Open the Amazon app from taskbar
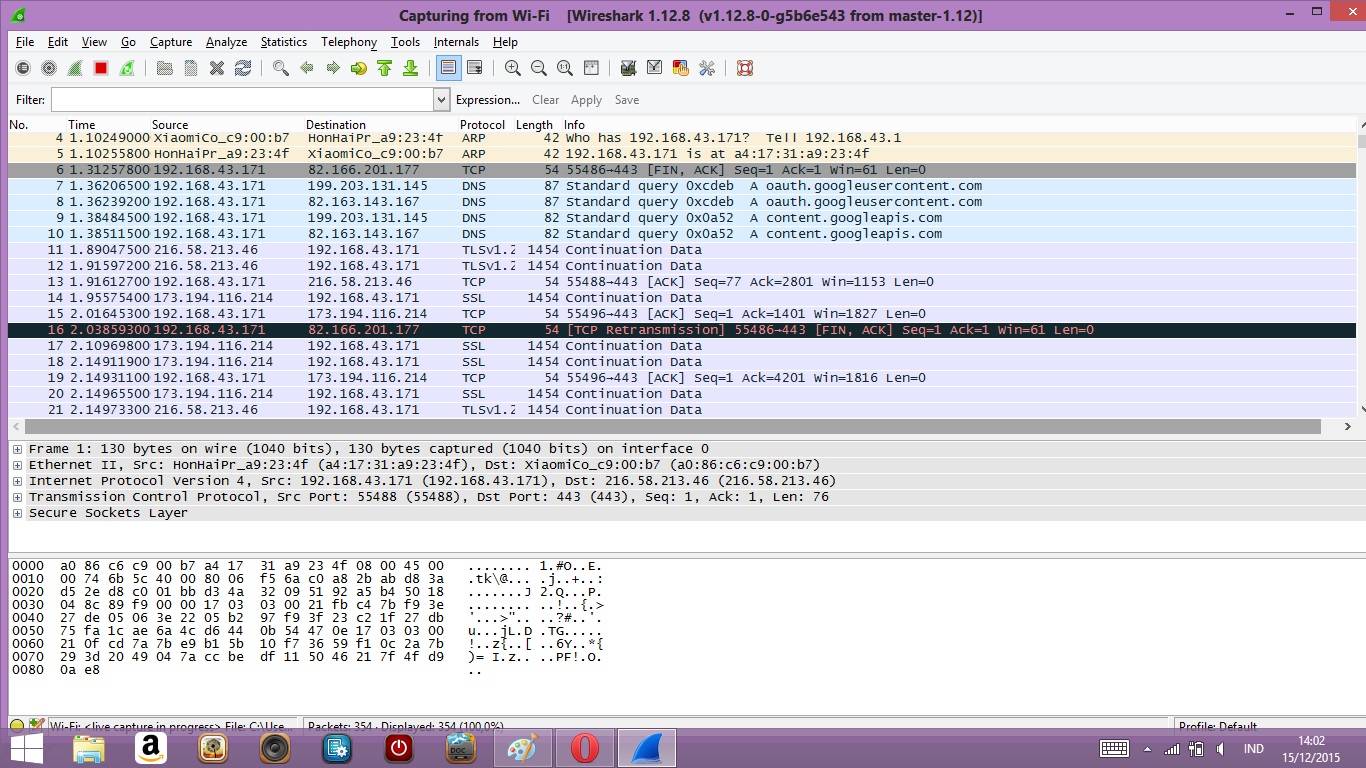 pos(151,749)
